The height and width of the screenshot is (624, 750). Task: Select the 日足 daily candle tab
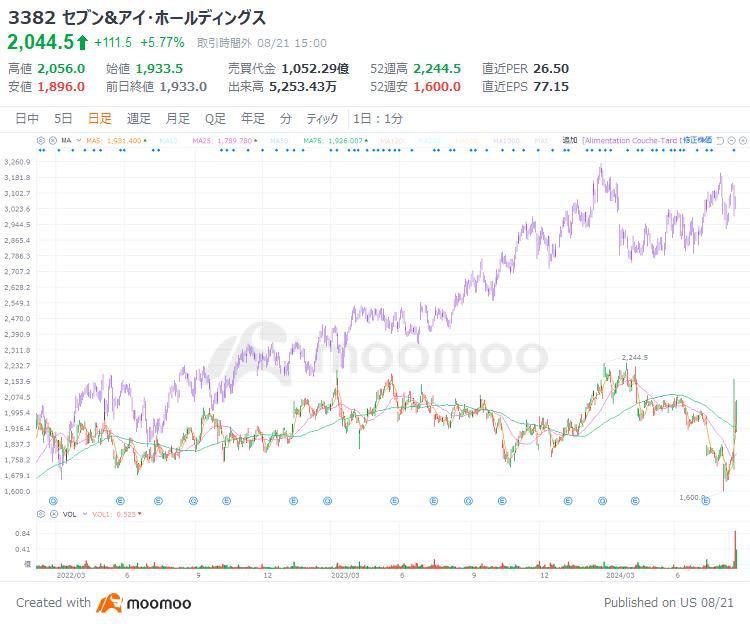point(100,119)
